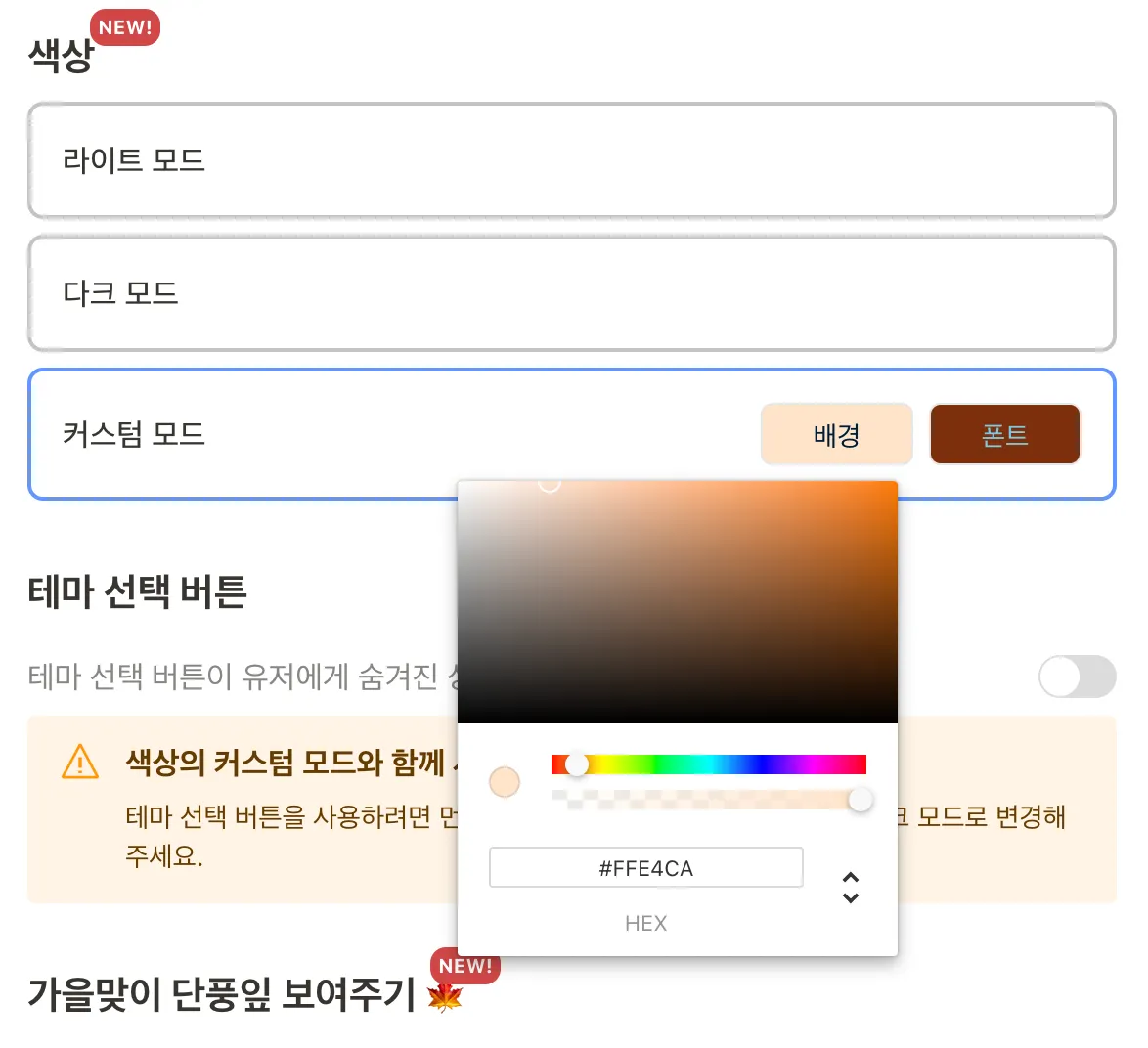Image resolution: width=1148 pixels, height=1048 pixels.
Task: Select the 커스텀 모드 option
Action: click(x=571, y=434)
